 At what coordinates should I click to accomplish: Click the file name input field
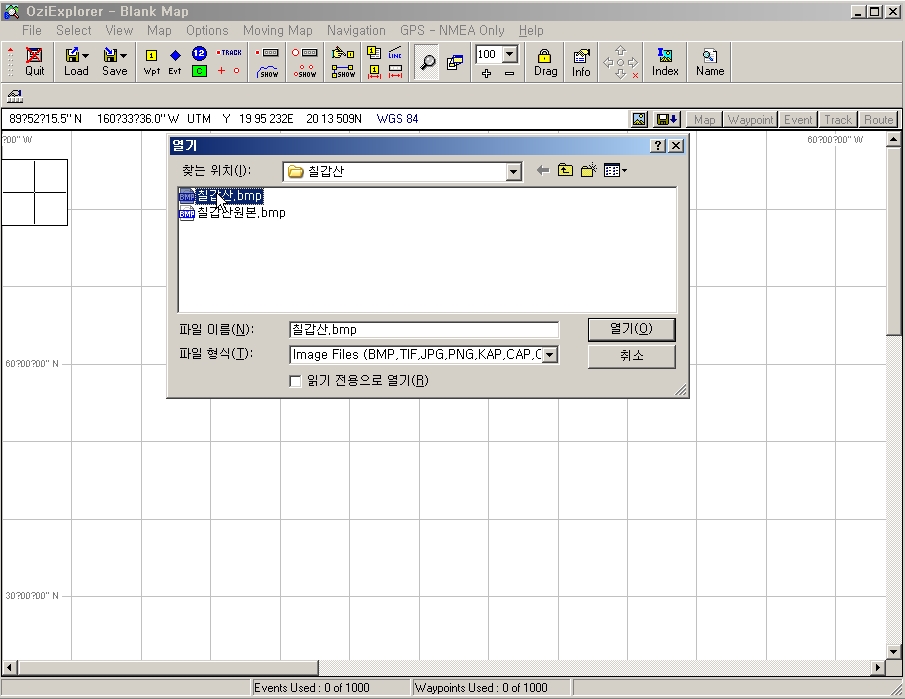(424, 330)
